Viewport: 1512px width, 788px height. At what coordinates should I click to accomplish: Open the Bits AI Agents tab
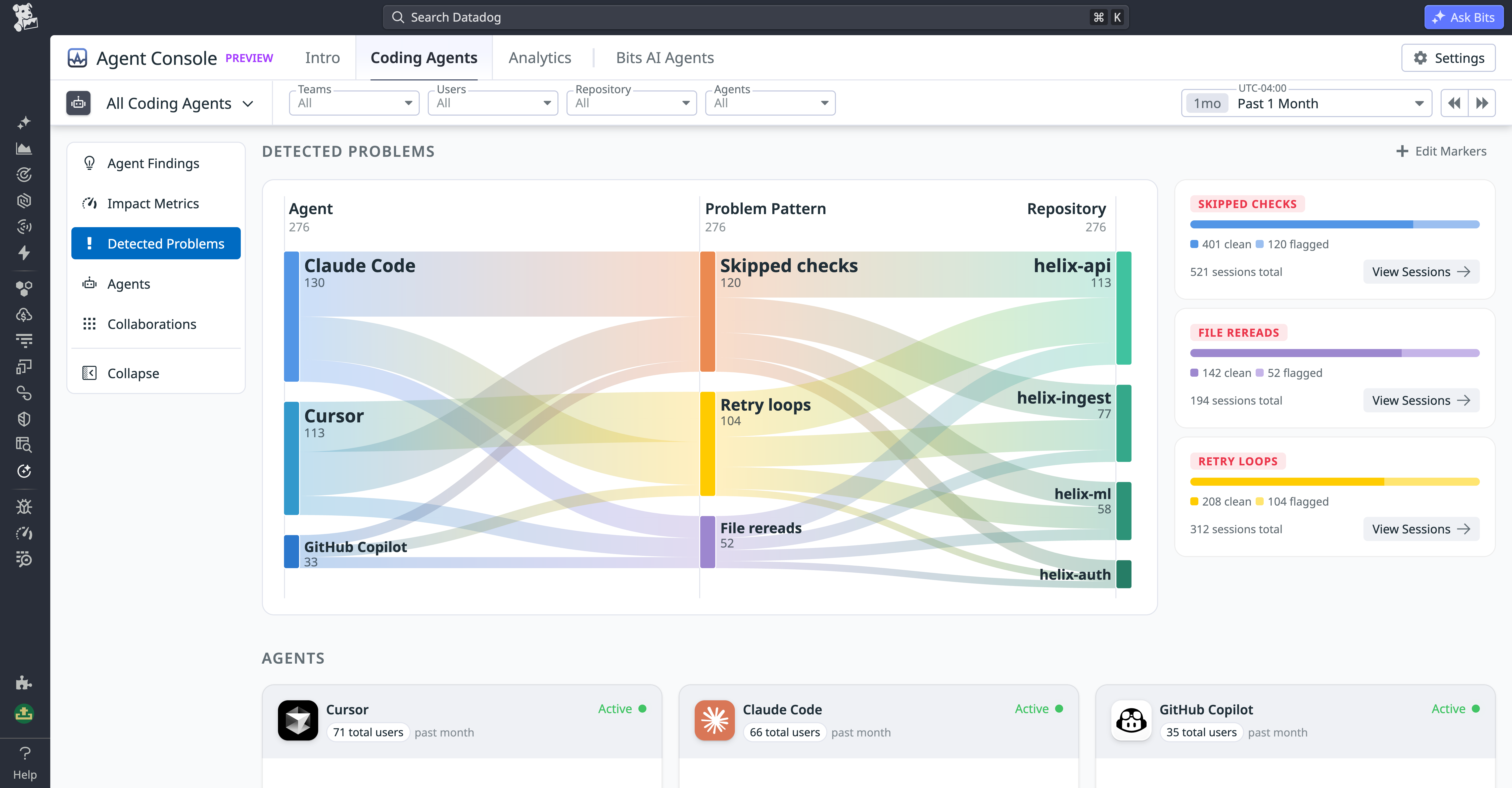[665, 58]
